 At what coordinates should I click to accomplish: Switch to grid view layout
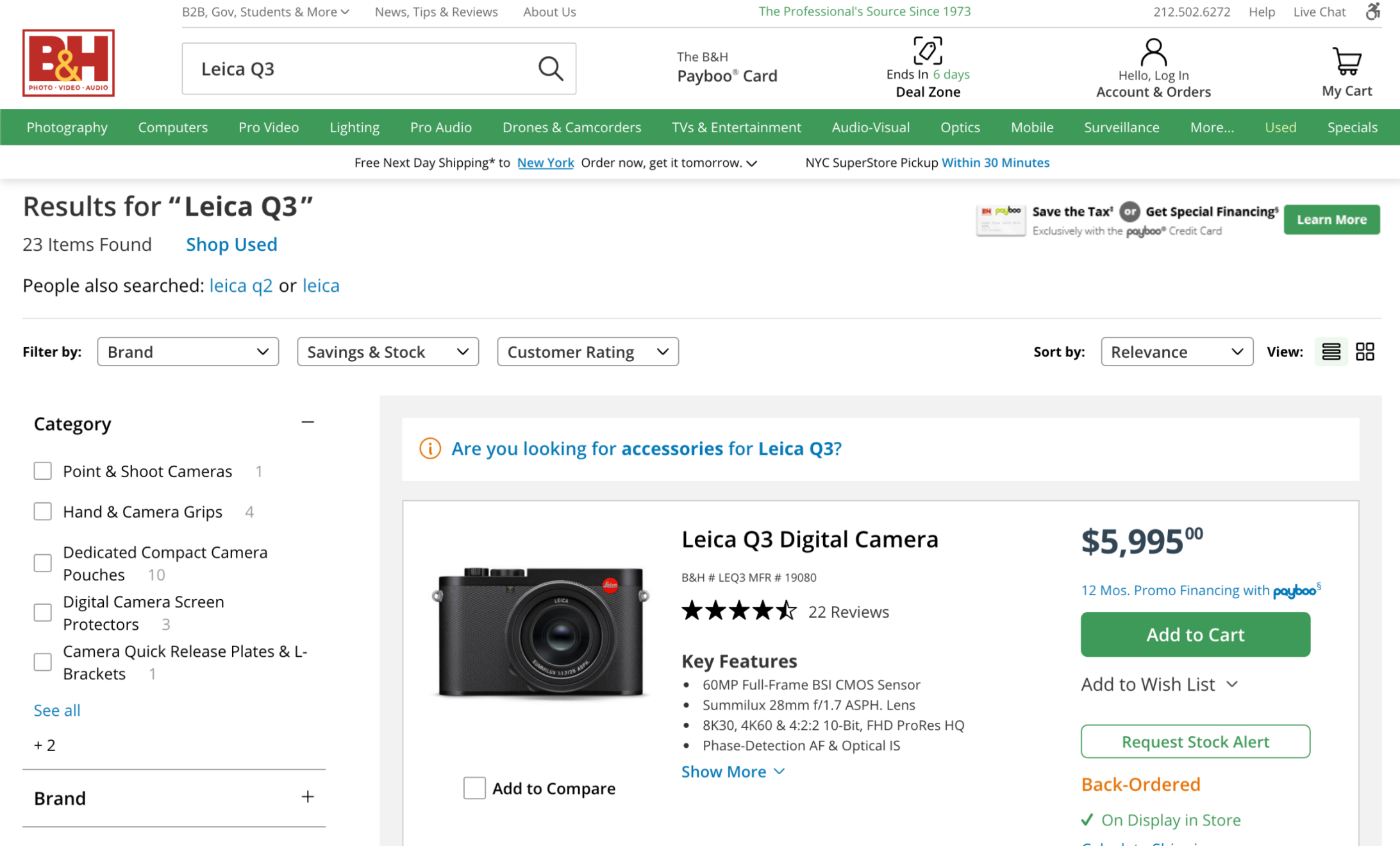click(x=1365, y=351)
